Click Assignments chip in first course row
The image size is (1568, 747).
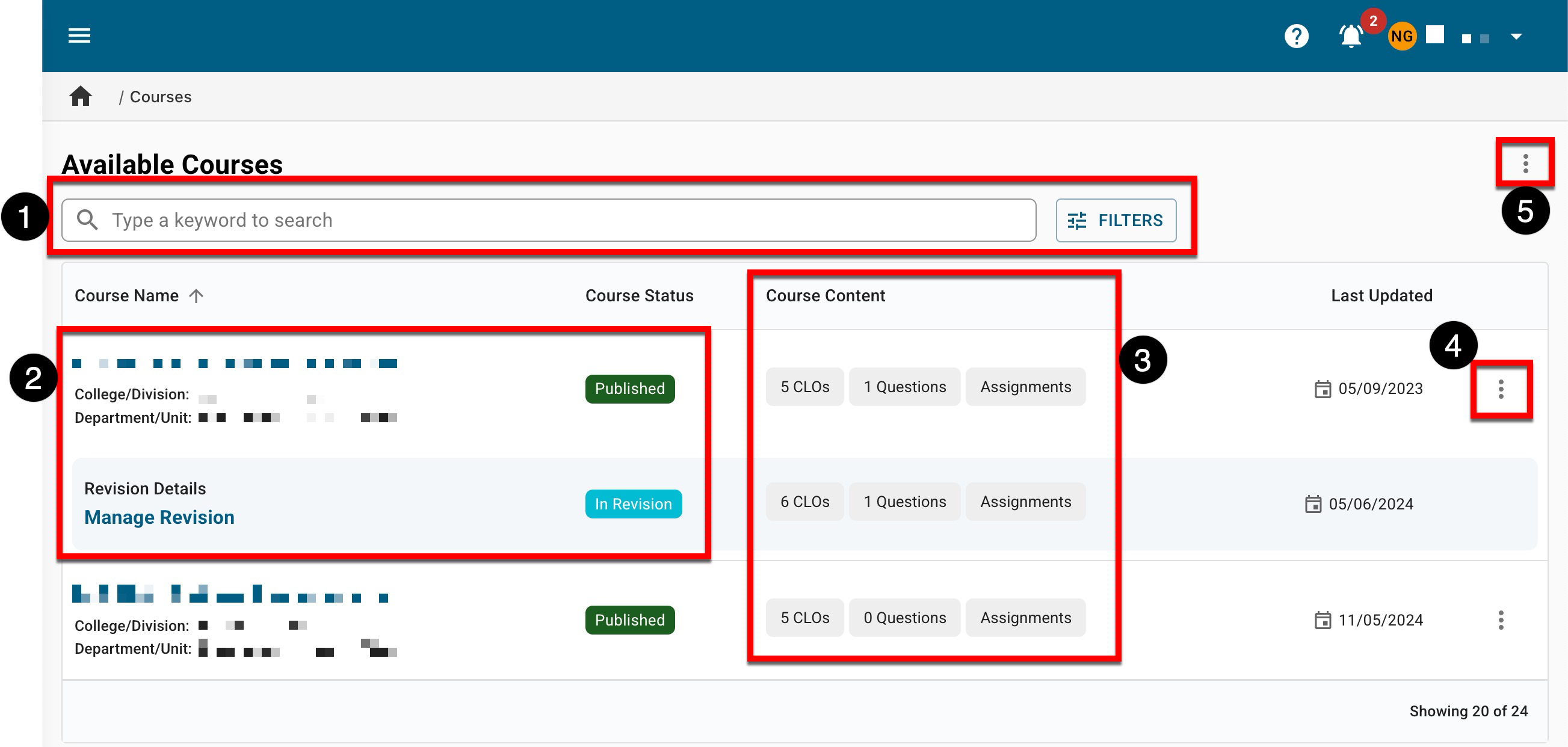click(1025, 387)
